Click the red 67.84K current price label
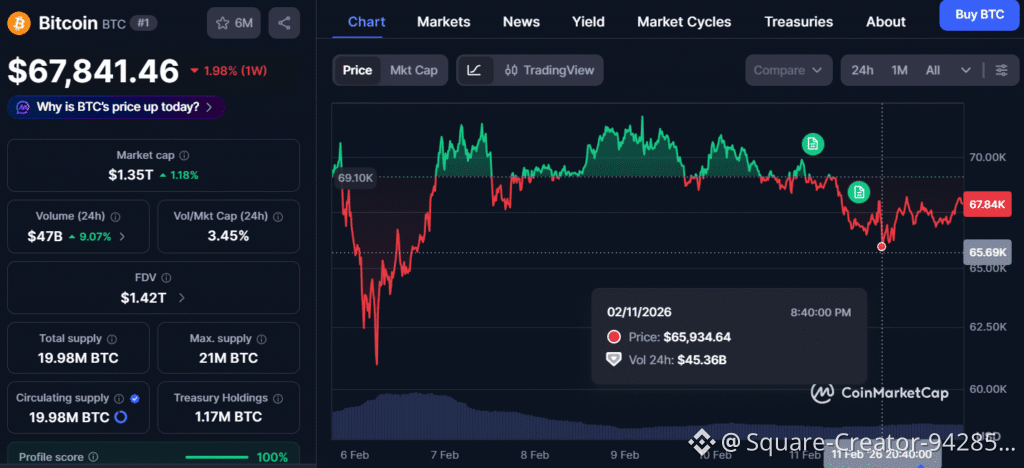Image resolution: width=1024 pixels, height=468 pixels. pyautogui.click(x=987, y=205)
